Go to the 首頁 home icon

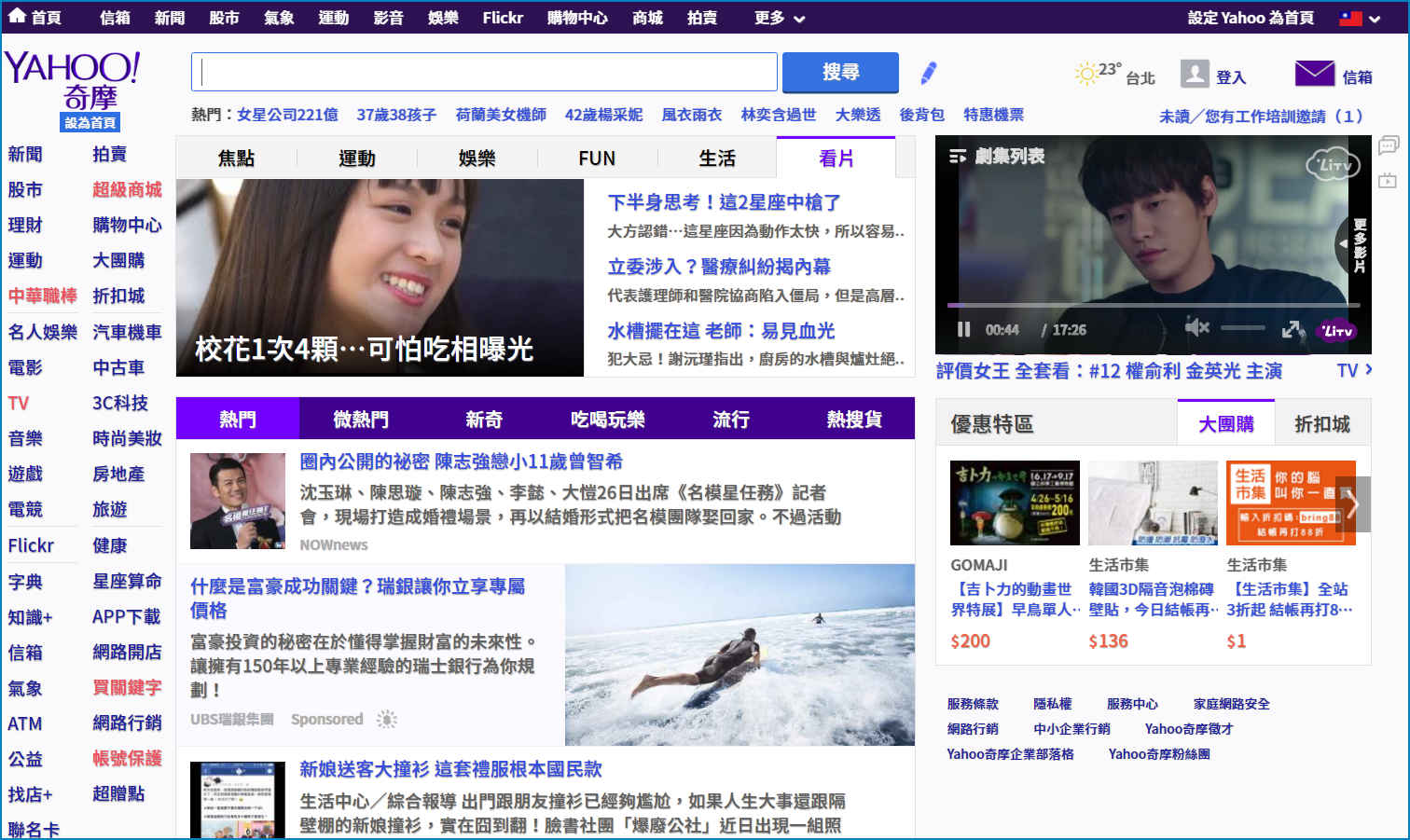17,16
